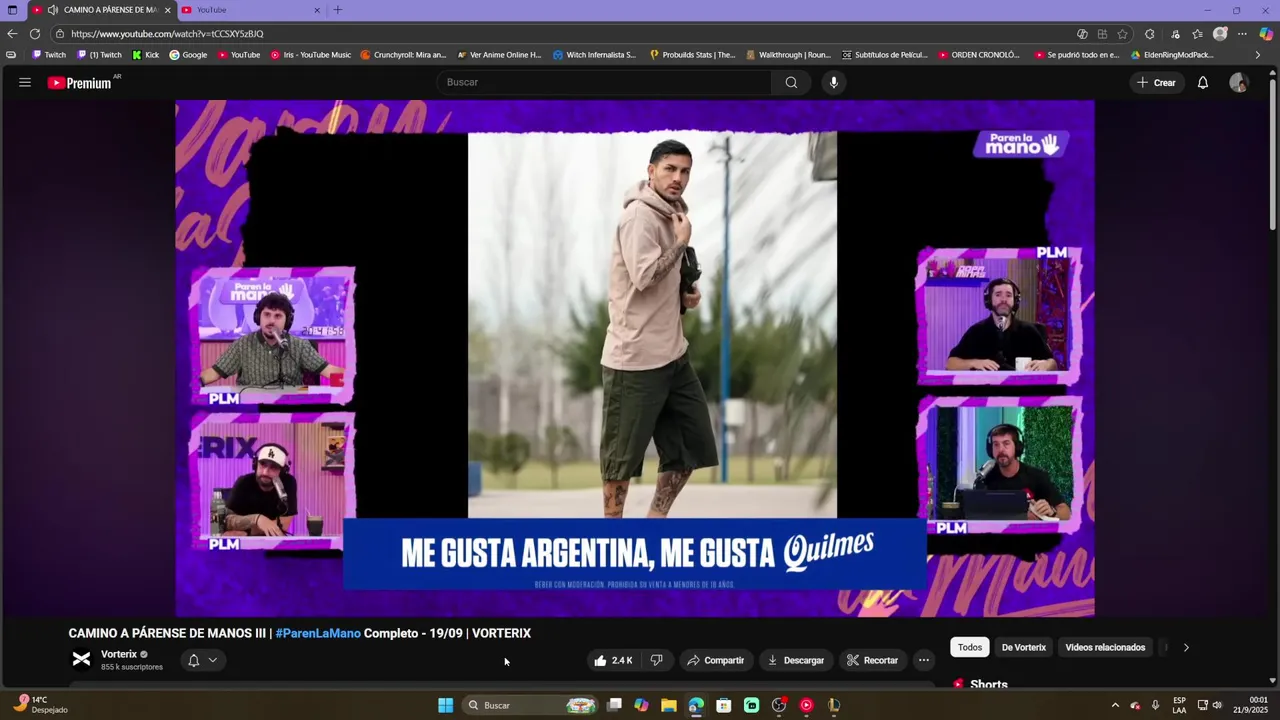Open the Crunchyroll bookmark
Screen dimensions: 1280x720
403,55
